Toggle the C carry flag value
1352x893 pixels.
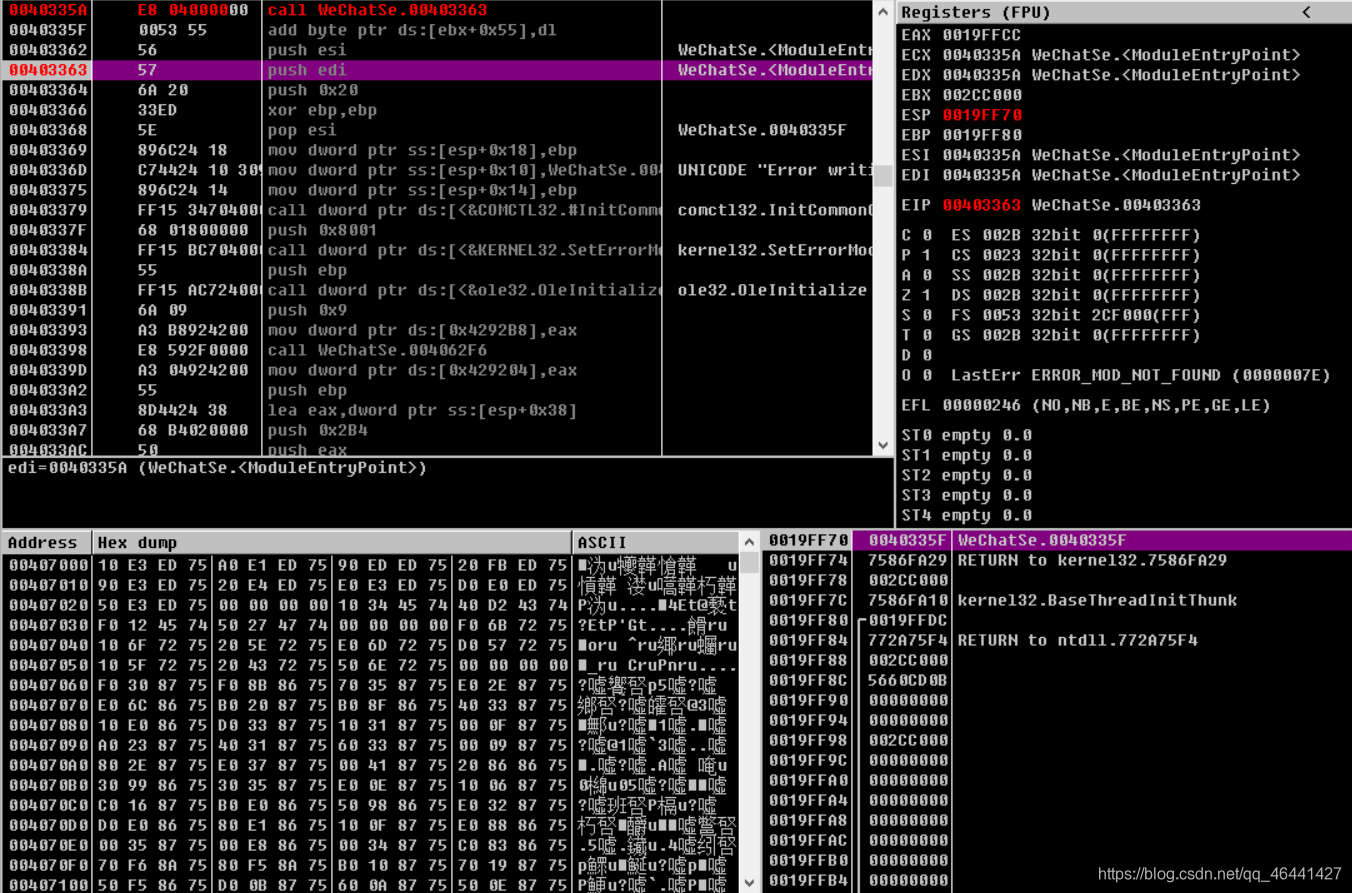point(927,235)
